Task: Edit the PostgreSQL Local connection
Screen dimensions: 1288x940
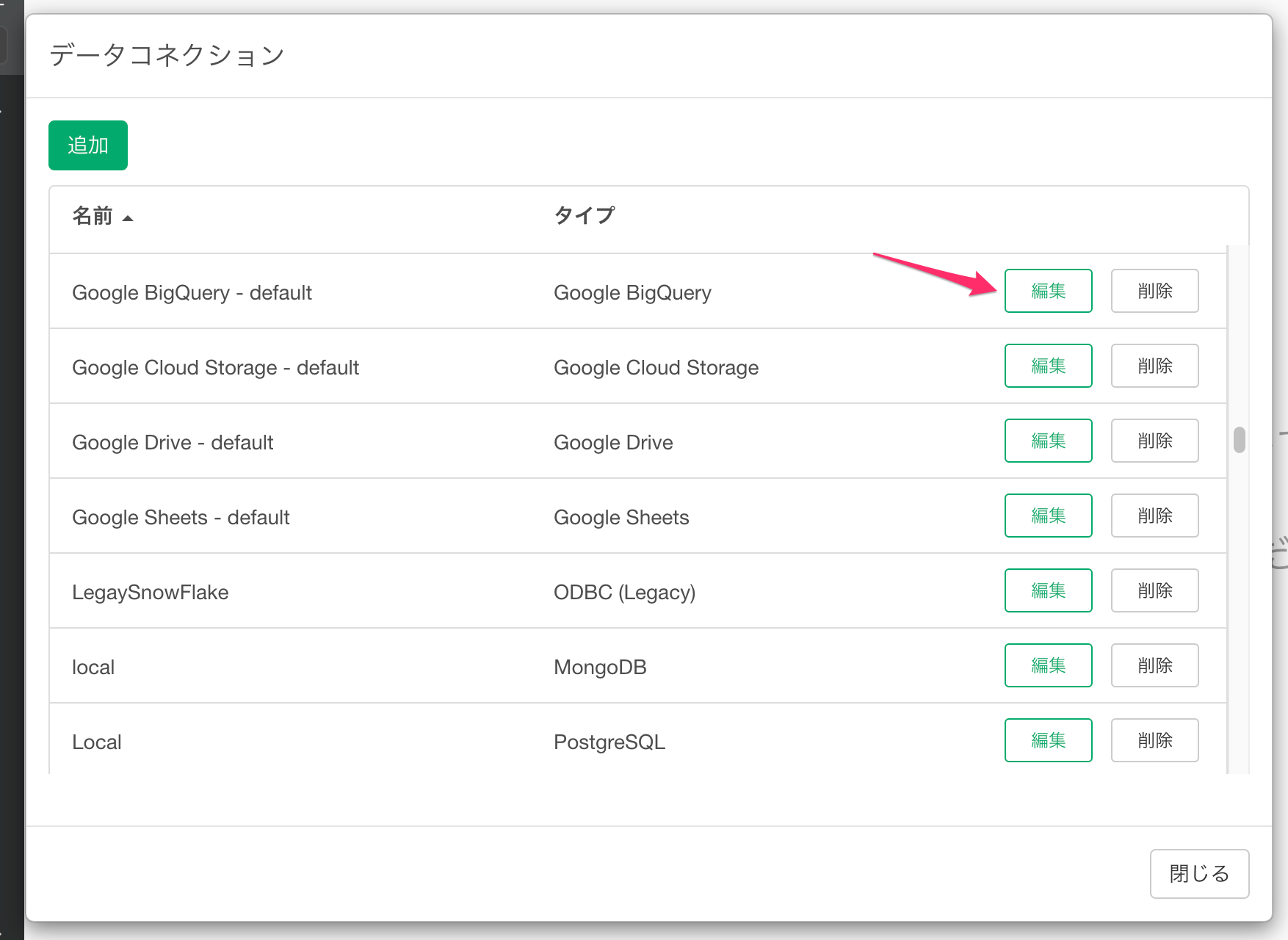Action: [x=1048, y=740]
